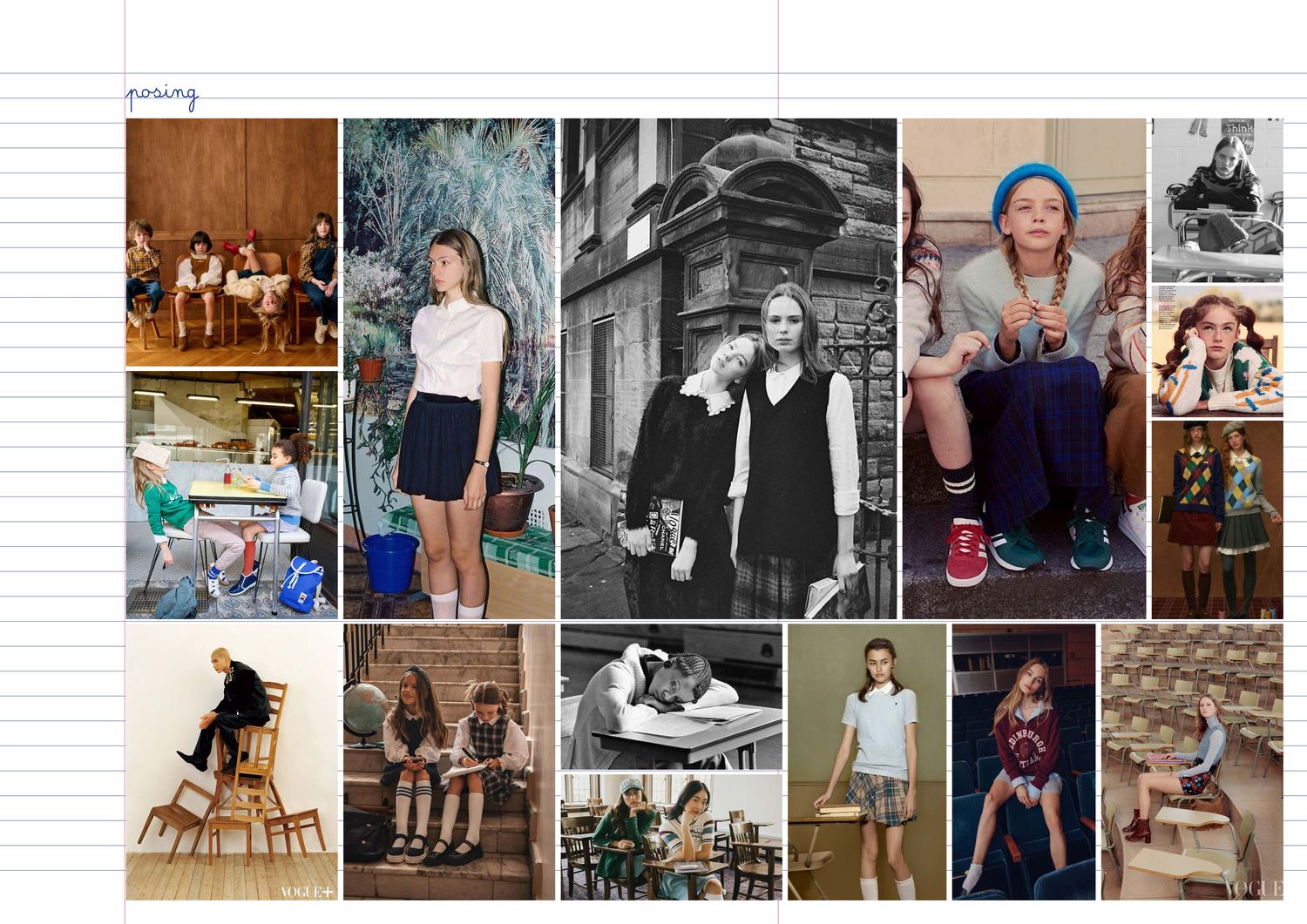Select photo of girl in Edinburgh sweatshirt
This screenshot has width=1307, height=924.
tap(1024, 762)
